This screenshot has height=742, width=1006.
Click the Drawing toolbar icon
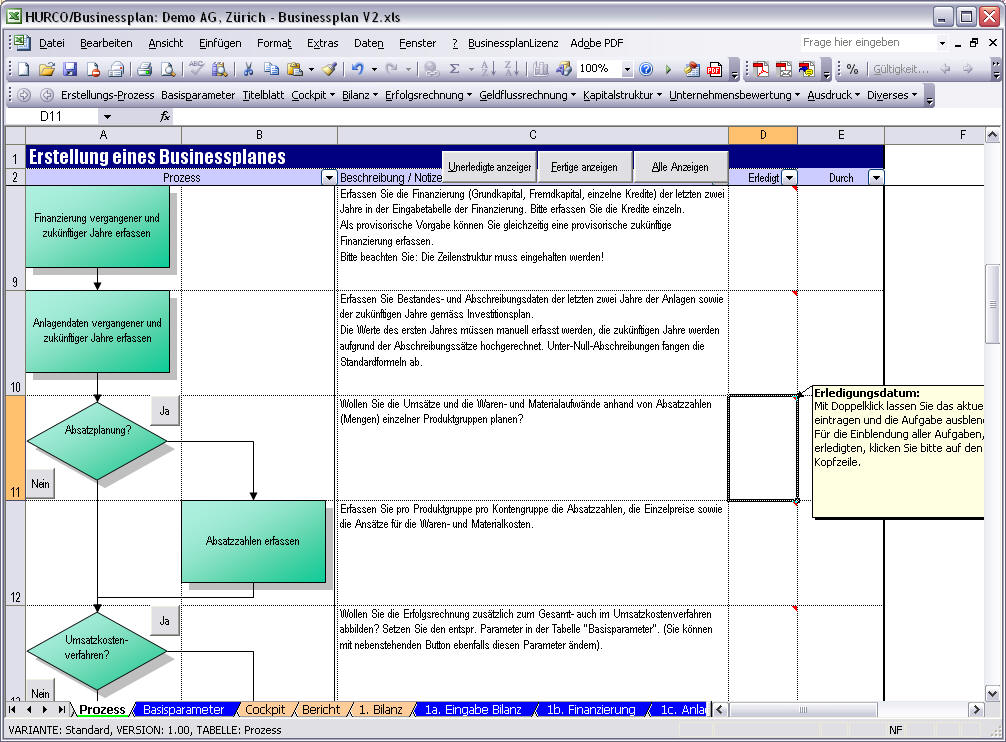click(563, 69)
